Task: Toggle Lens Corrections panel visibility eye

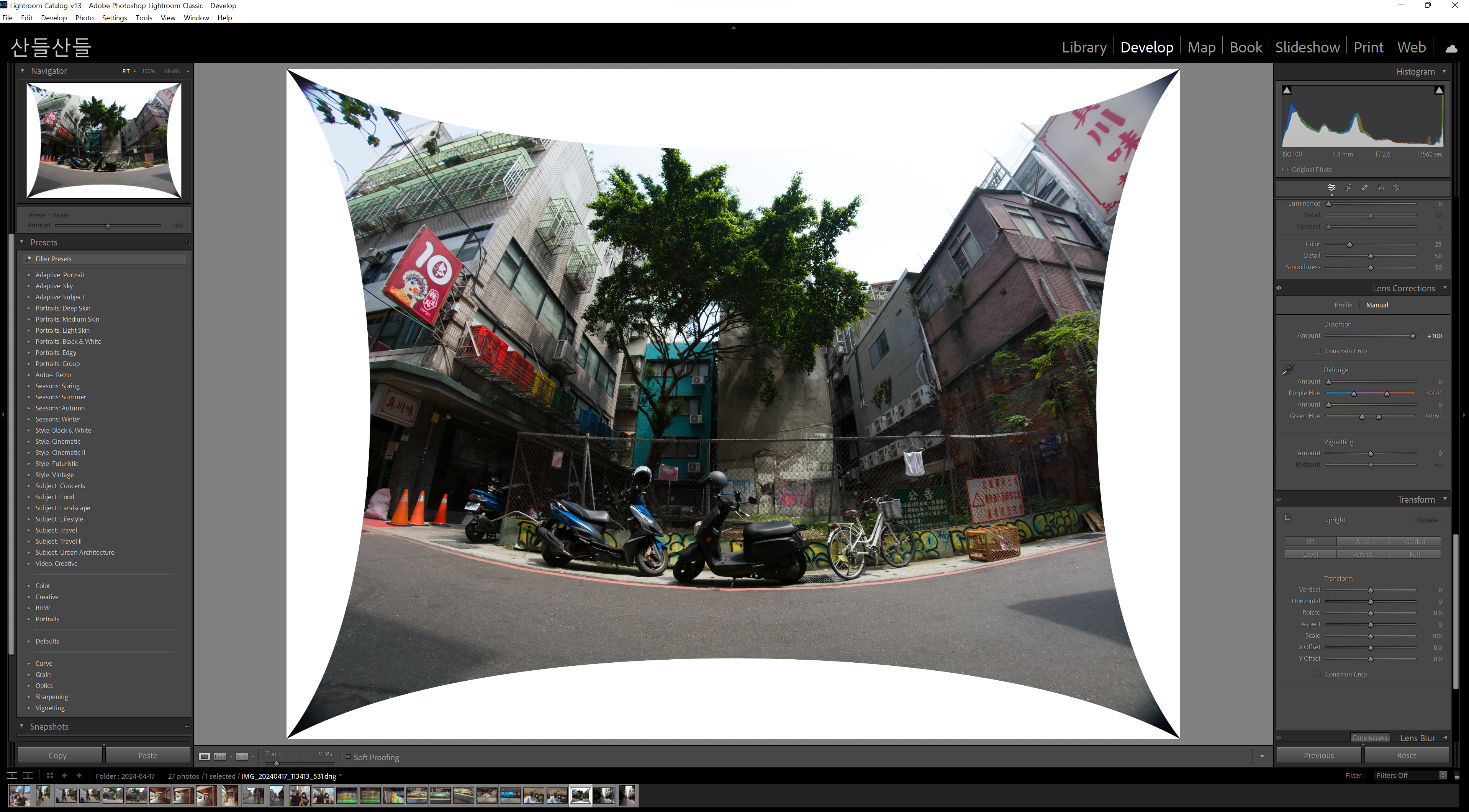Action: (1279, 288)
